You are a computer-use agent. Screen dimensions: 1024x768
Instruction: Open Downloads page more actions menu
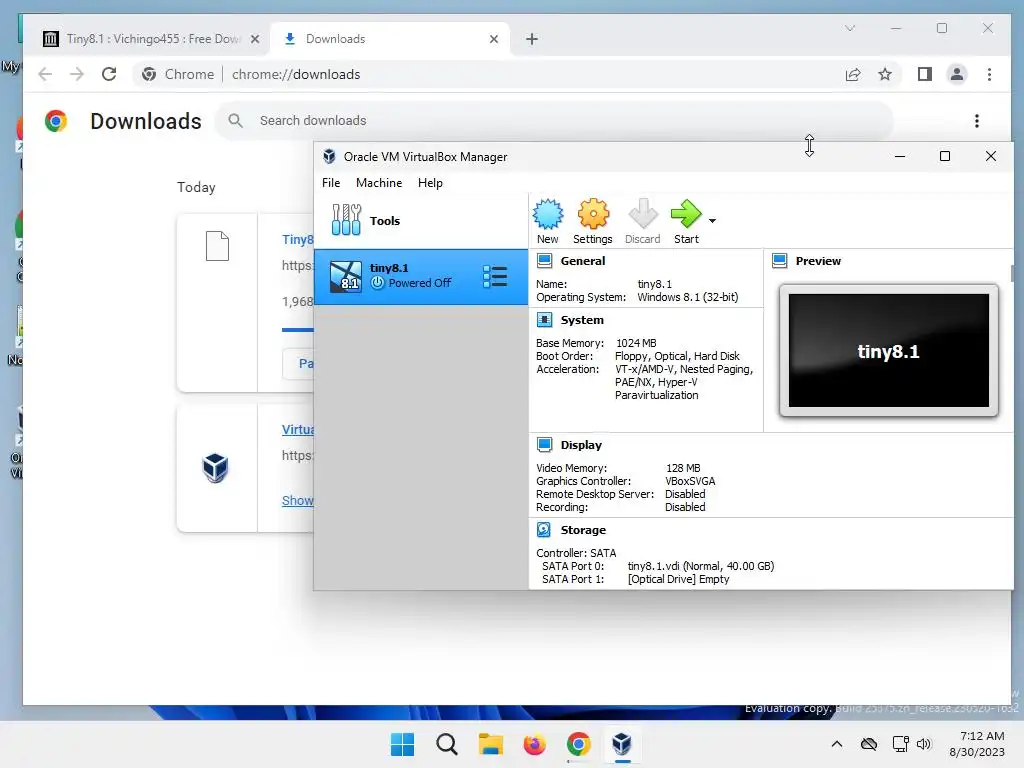pos(977,121)
